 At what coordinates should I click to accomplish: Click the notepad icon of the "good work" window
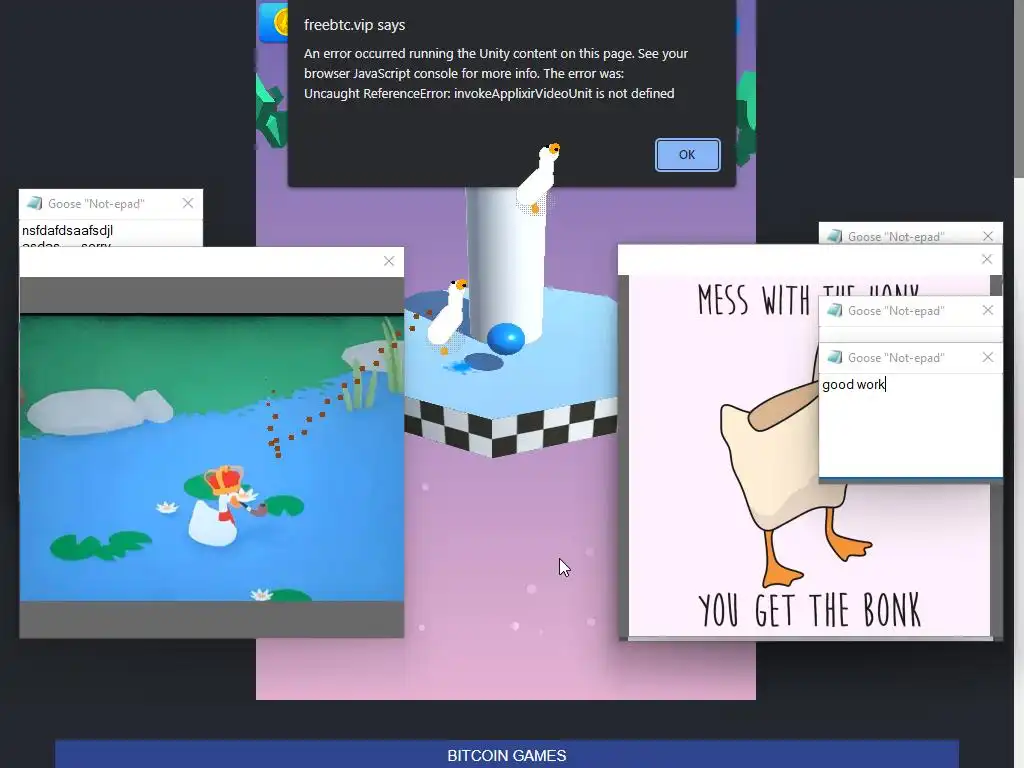point(835,357)
